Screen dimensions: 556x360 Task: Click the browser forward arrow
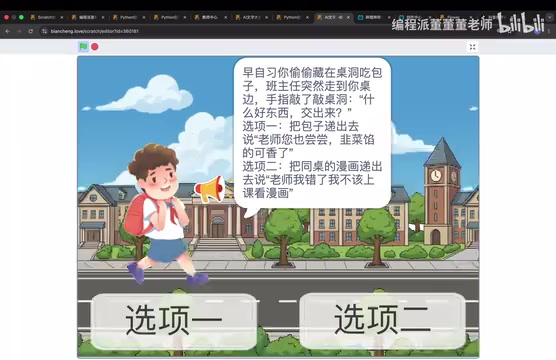pyautogui.click(x=19, y=31)
